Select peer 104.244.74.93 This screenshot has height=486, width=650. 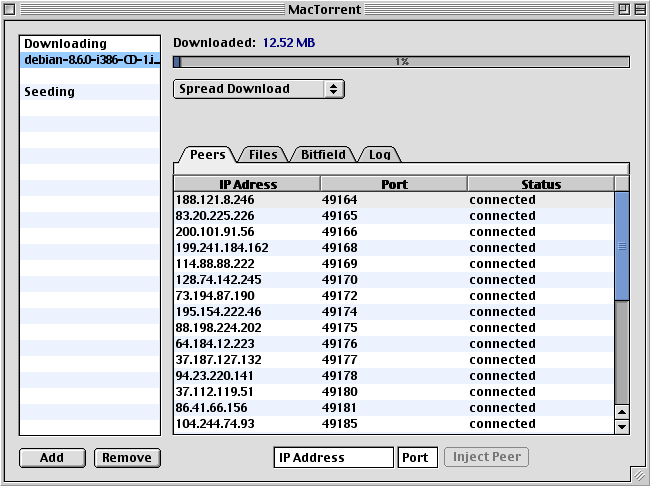tap(394, 424)
